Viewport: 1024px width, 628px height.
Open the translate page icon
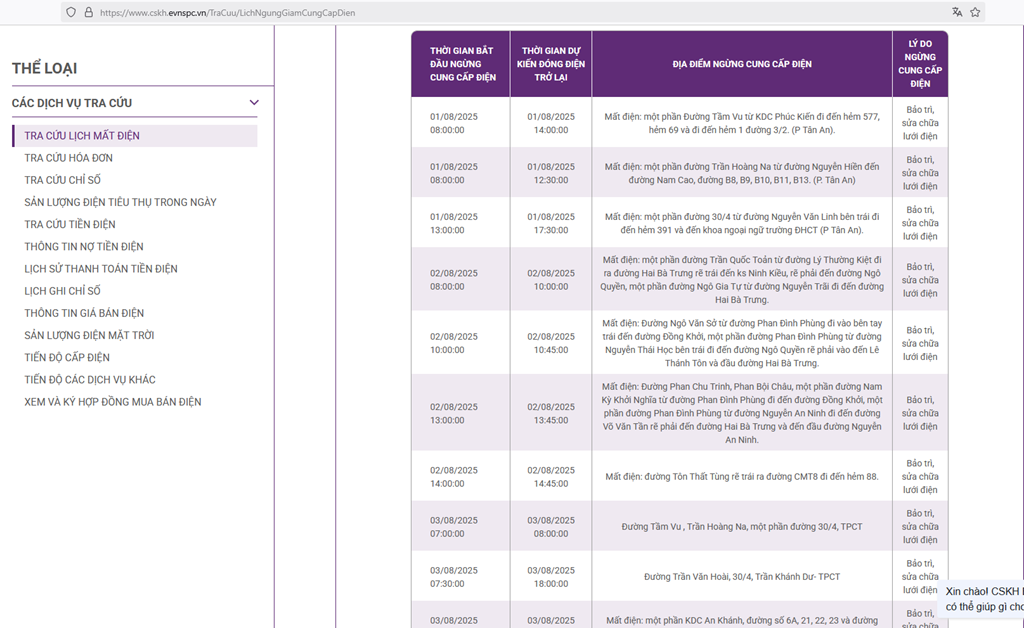(957, 12)
